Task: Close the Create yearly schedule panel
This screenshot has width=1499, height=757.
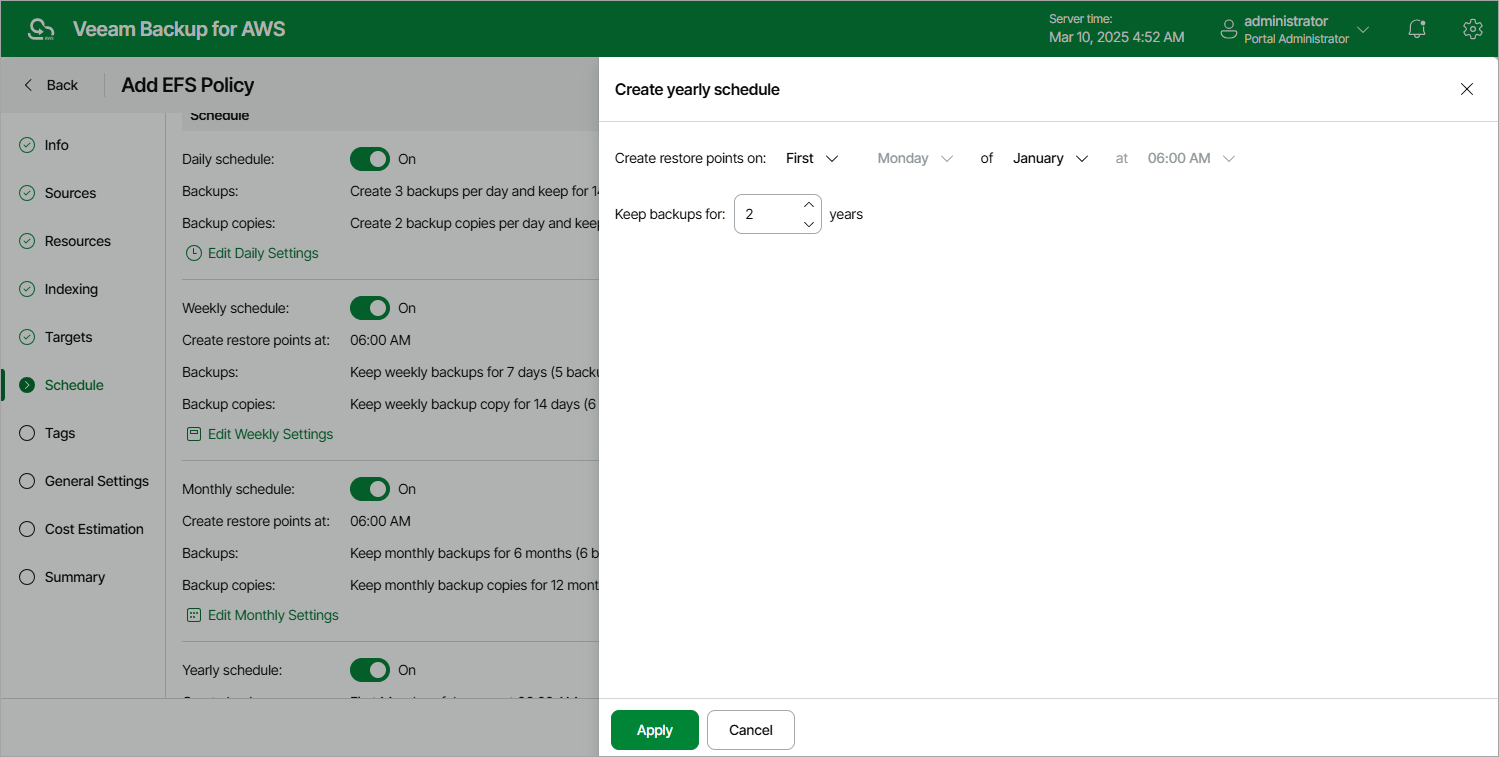Action: click(x=1467, y=89)
